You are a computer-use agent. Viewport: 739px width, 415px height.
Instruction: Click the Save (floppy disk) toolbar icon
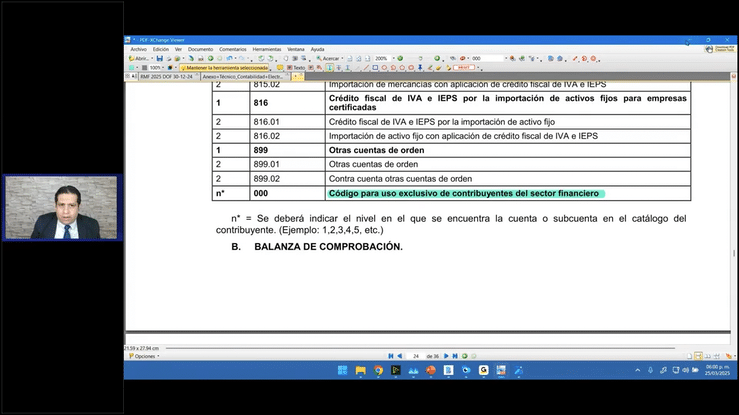tap(160, 58)
